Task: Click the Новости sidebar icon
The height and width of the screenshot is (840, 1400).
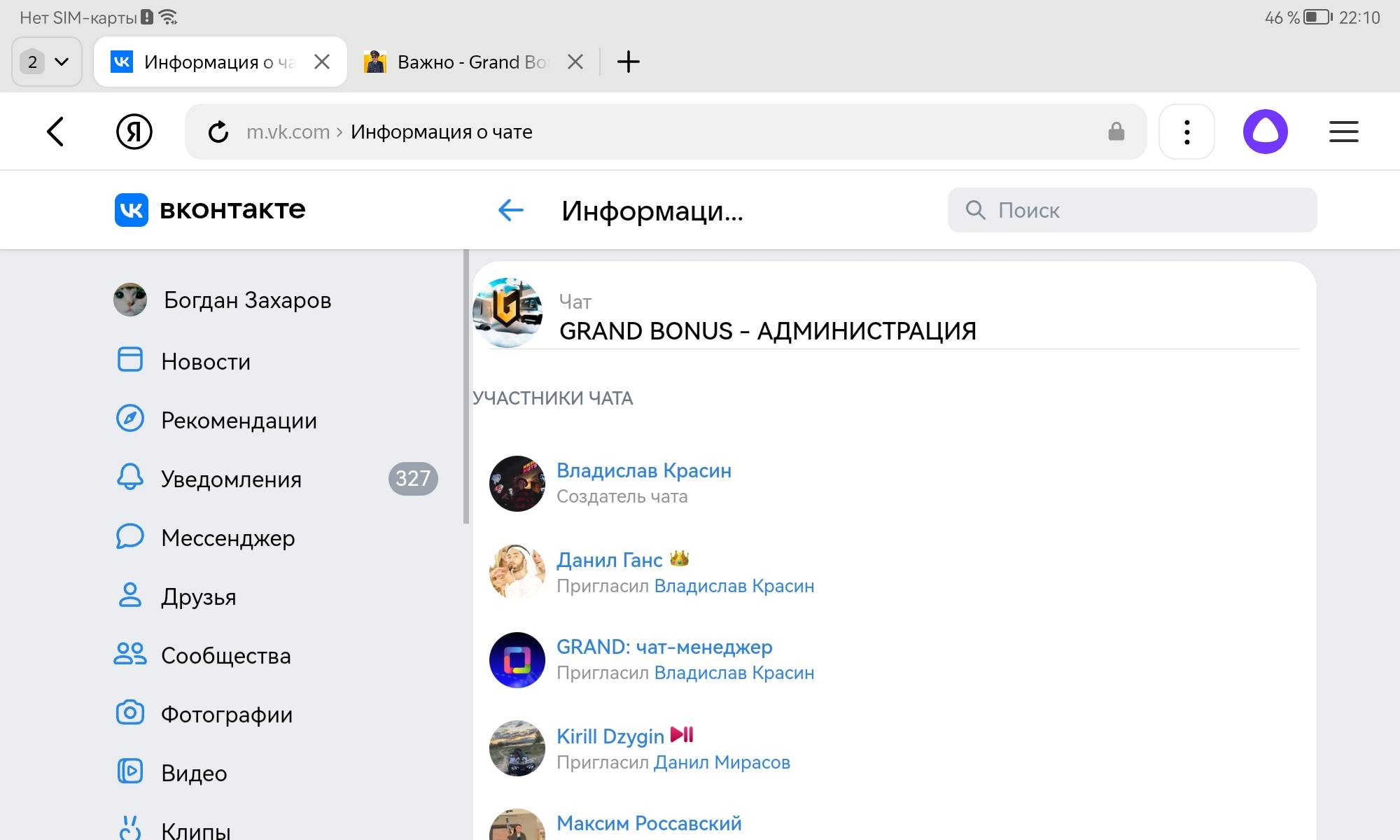Action: tap(129, 360)
